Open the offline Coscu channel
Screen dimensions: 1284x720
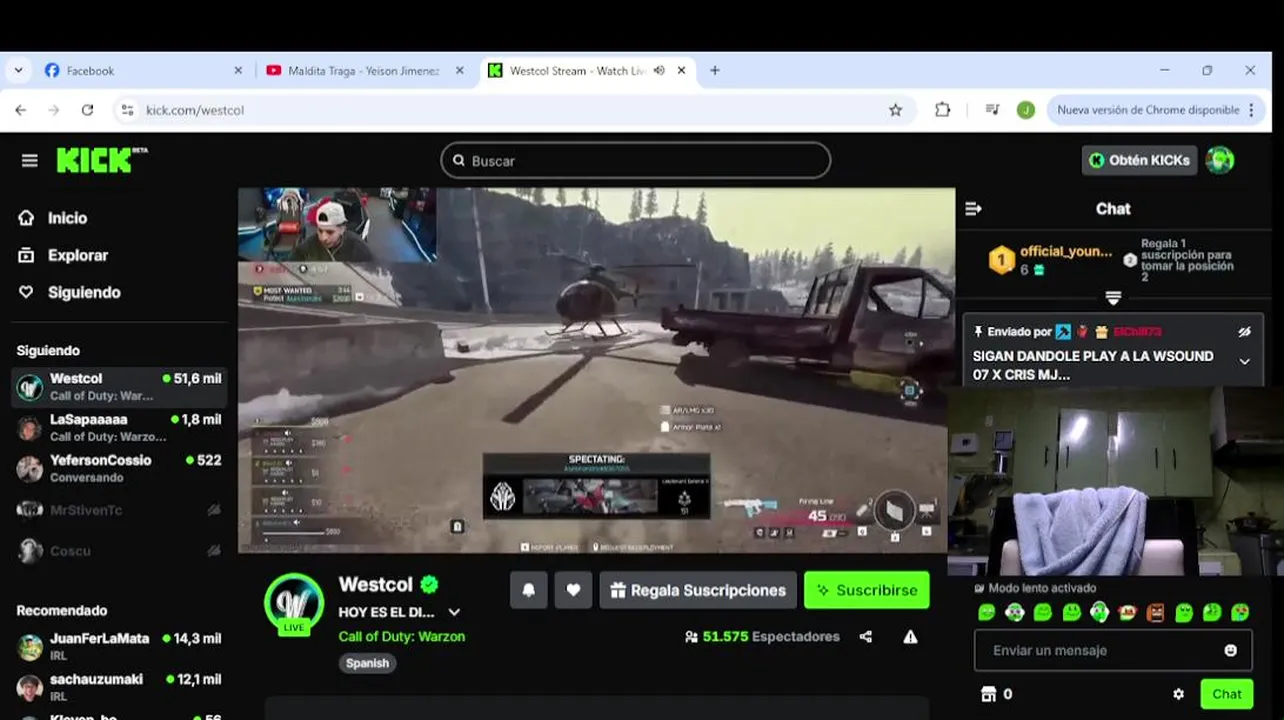click(119, 551)
